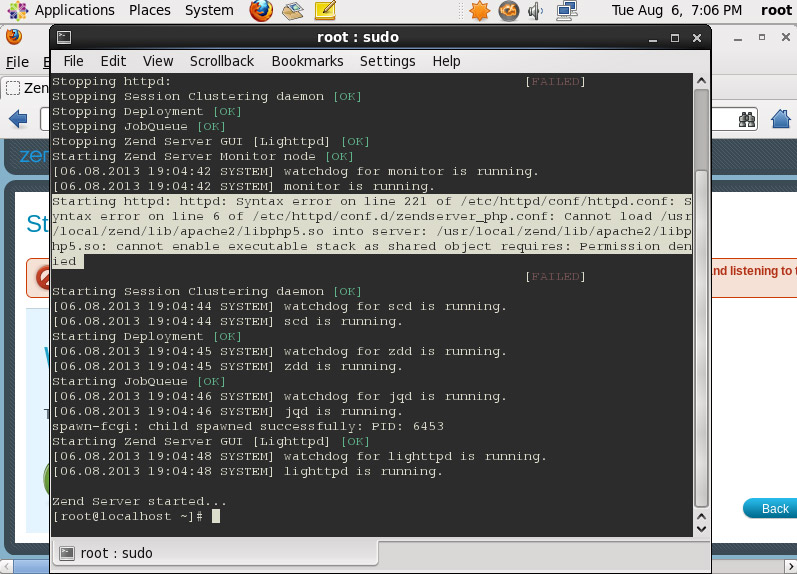Open the terminal Settings menu
Viewport: 797px width, 574px height.
point(387,61)
